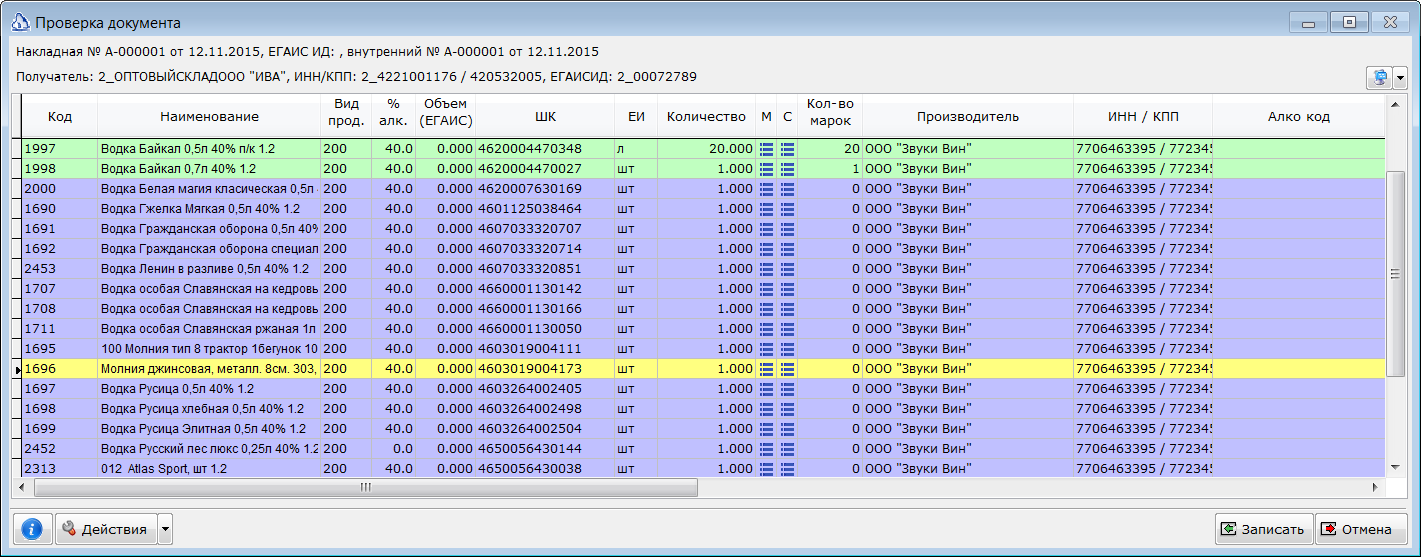Open the M list icon in row 1998
The width and height of the screenshot is (1421, 557).
coord(767,168)
